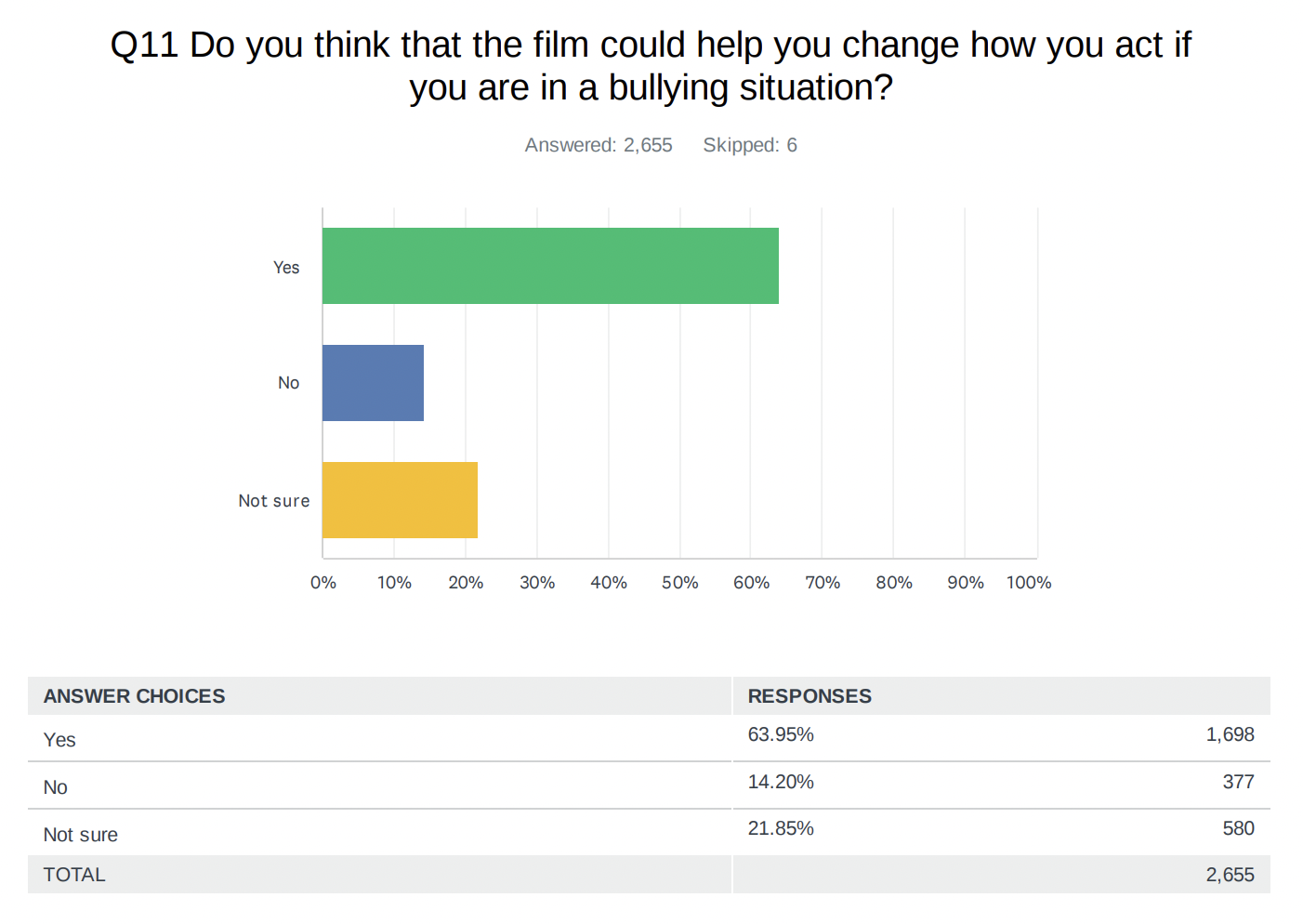Select the No axis label

pyautogui.click(x=288, y=383)
